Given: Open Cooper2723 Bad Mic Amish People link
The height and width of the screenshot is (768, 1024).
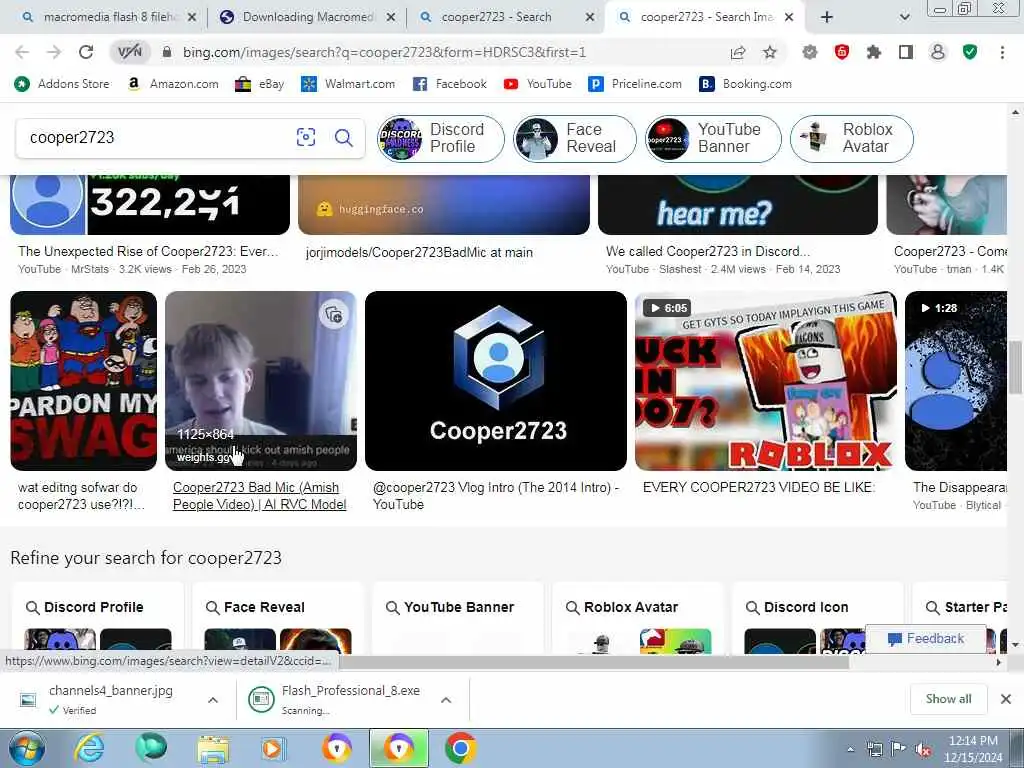Looking at the screenshot, I should [x=259, y=496].
